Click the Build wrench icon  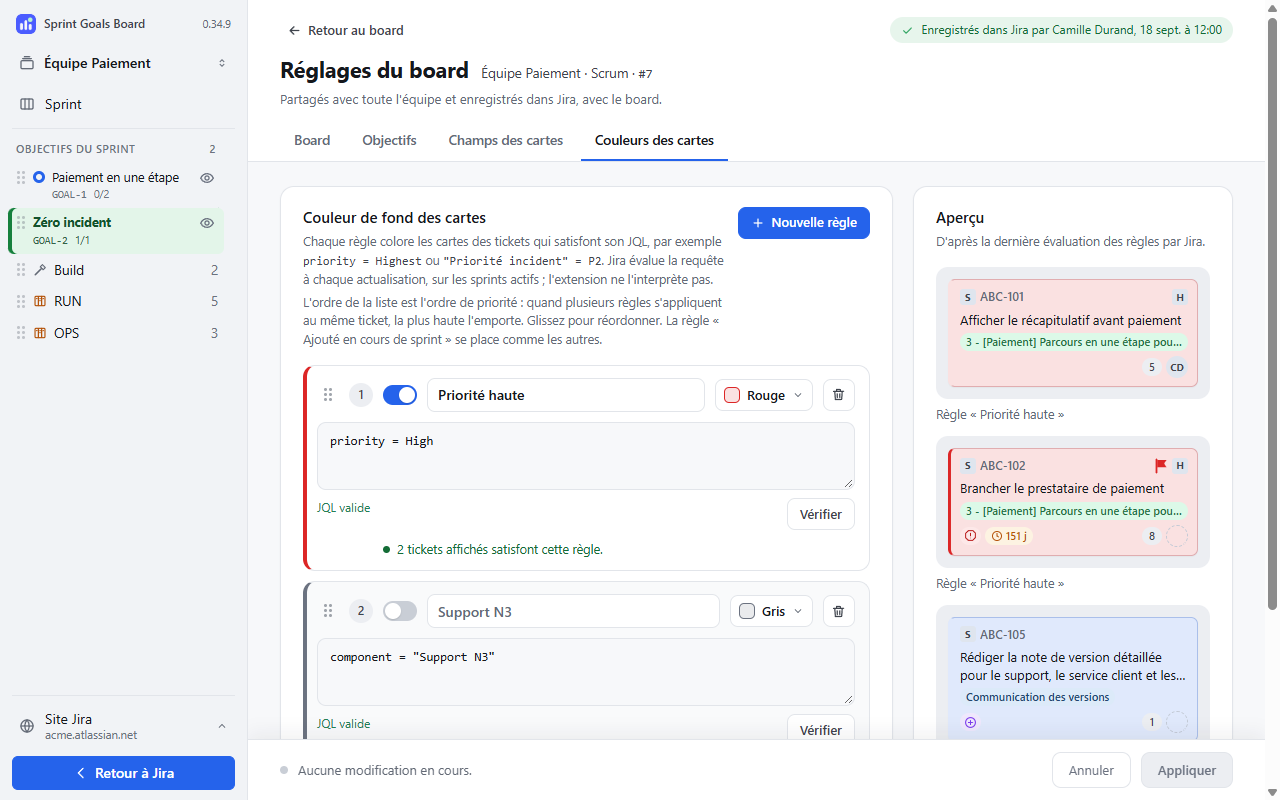coord(40,270)
